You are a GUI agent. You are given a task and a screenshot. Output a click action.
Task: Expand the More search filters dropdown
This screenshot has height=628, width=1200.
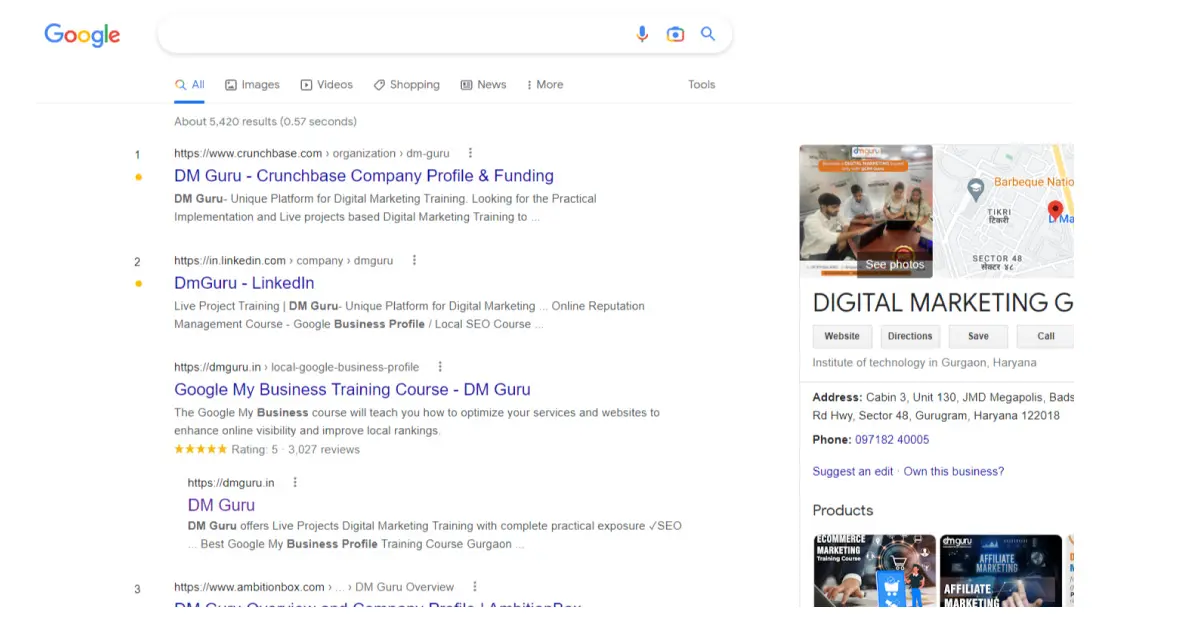[x=542, y=85]
